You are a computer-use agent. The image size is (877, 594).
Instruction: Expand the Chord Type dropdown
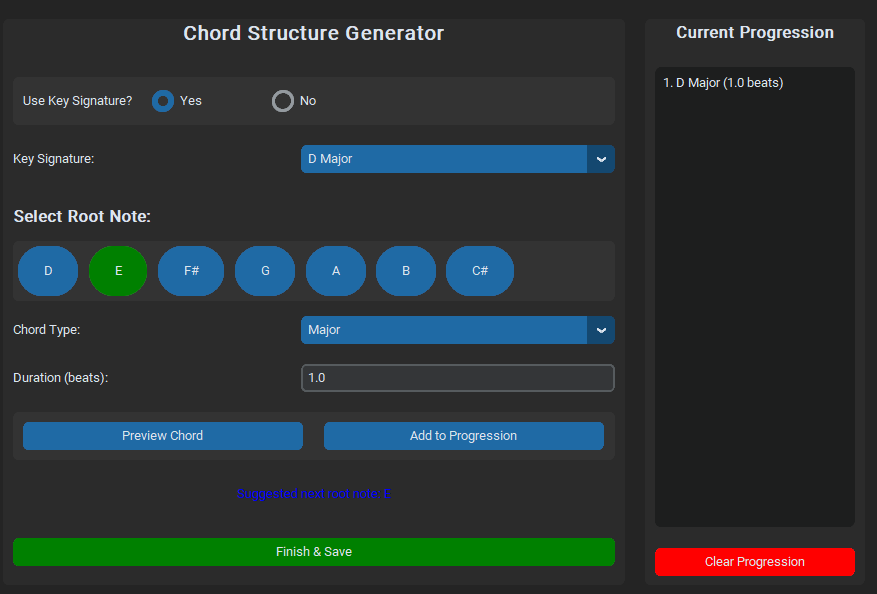coord(444,330)
